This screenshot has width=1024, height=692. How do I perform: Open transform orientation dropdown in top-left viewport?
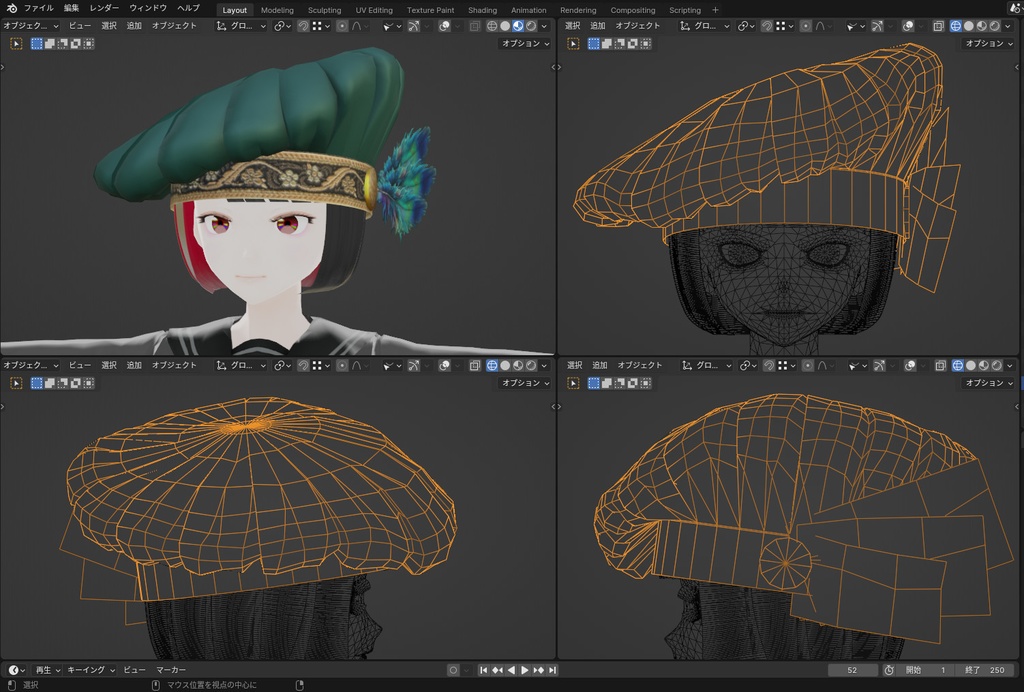coord(240,26)
